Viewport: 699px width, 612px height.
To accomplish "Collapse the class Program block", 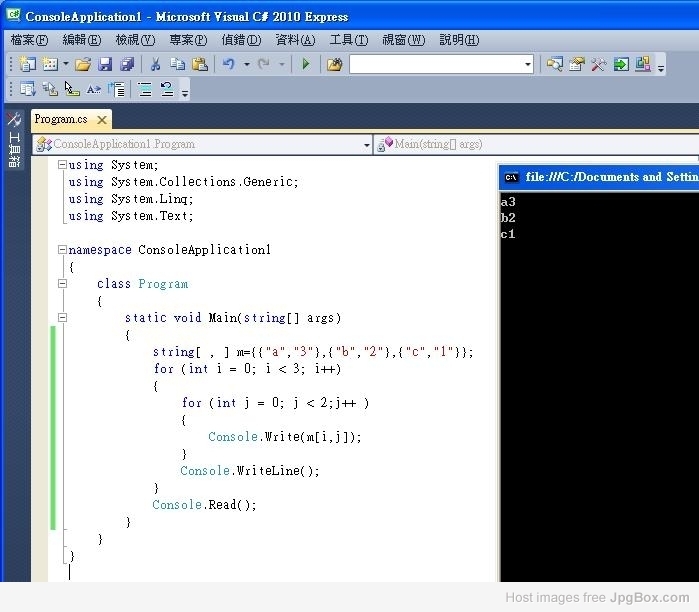I will tap(62, 284).
